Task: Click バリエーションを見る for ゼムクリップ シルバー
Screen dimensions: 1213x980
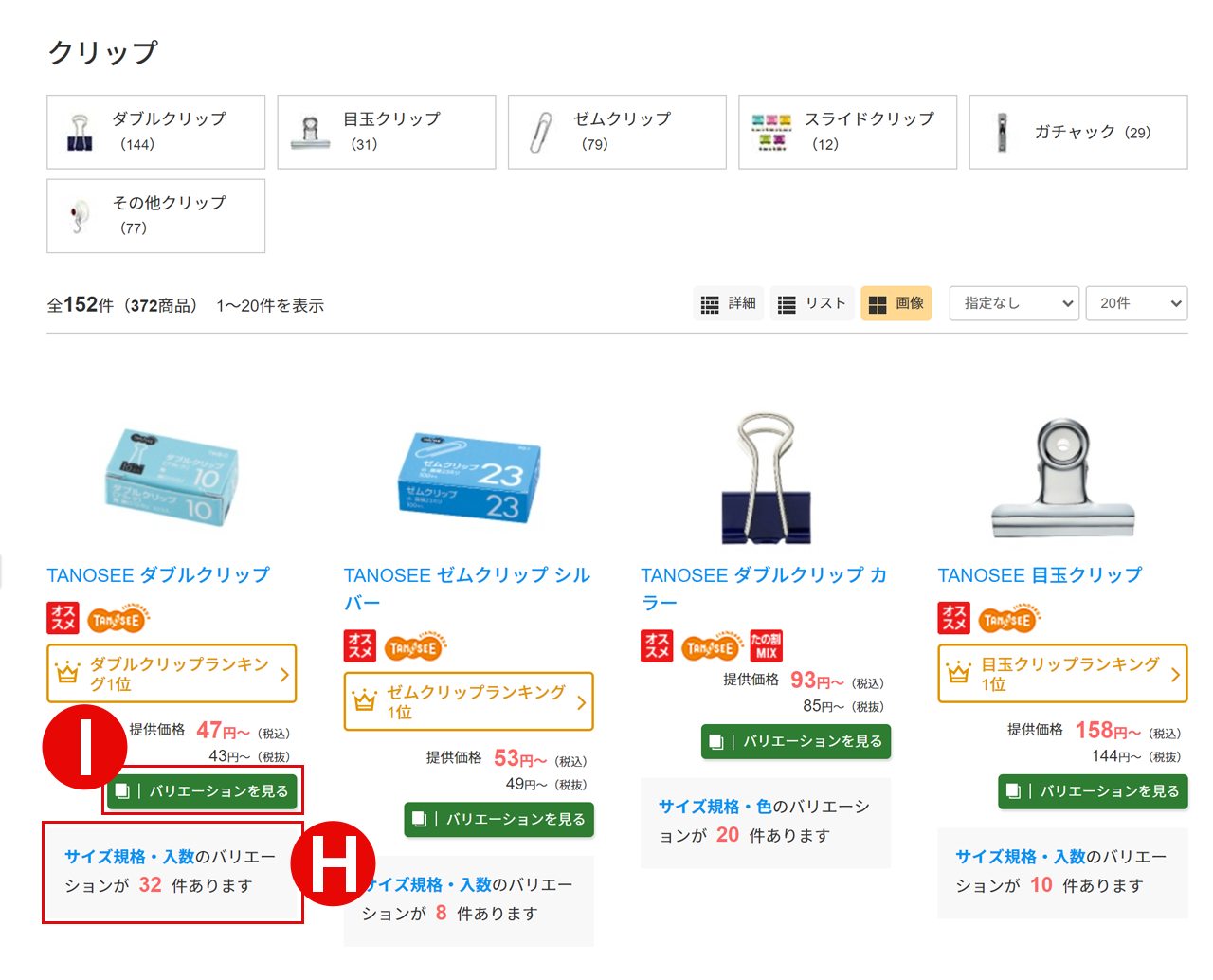Action: [x=498, y=819]
